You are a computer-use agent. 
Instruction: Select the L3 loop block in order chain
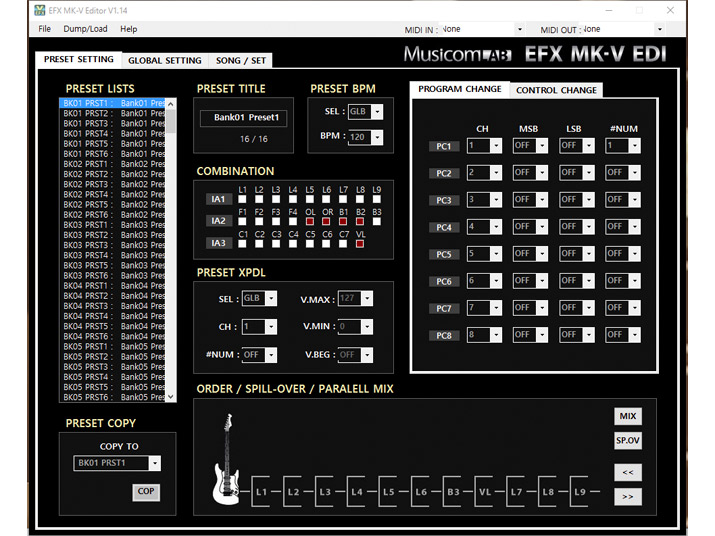click(x=324, y=492)
